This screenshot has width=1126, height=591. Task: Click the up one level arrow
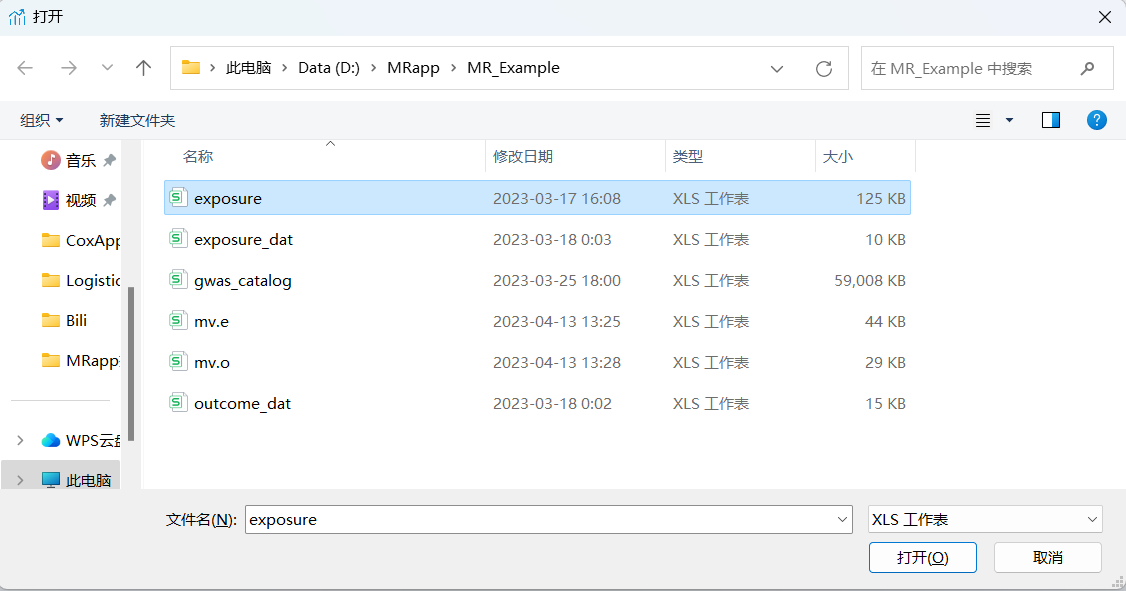point(143,68)
